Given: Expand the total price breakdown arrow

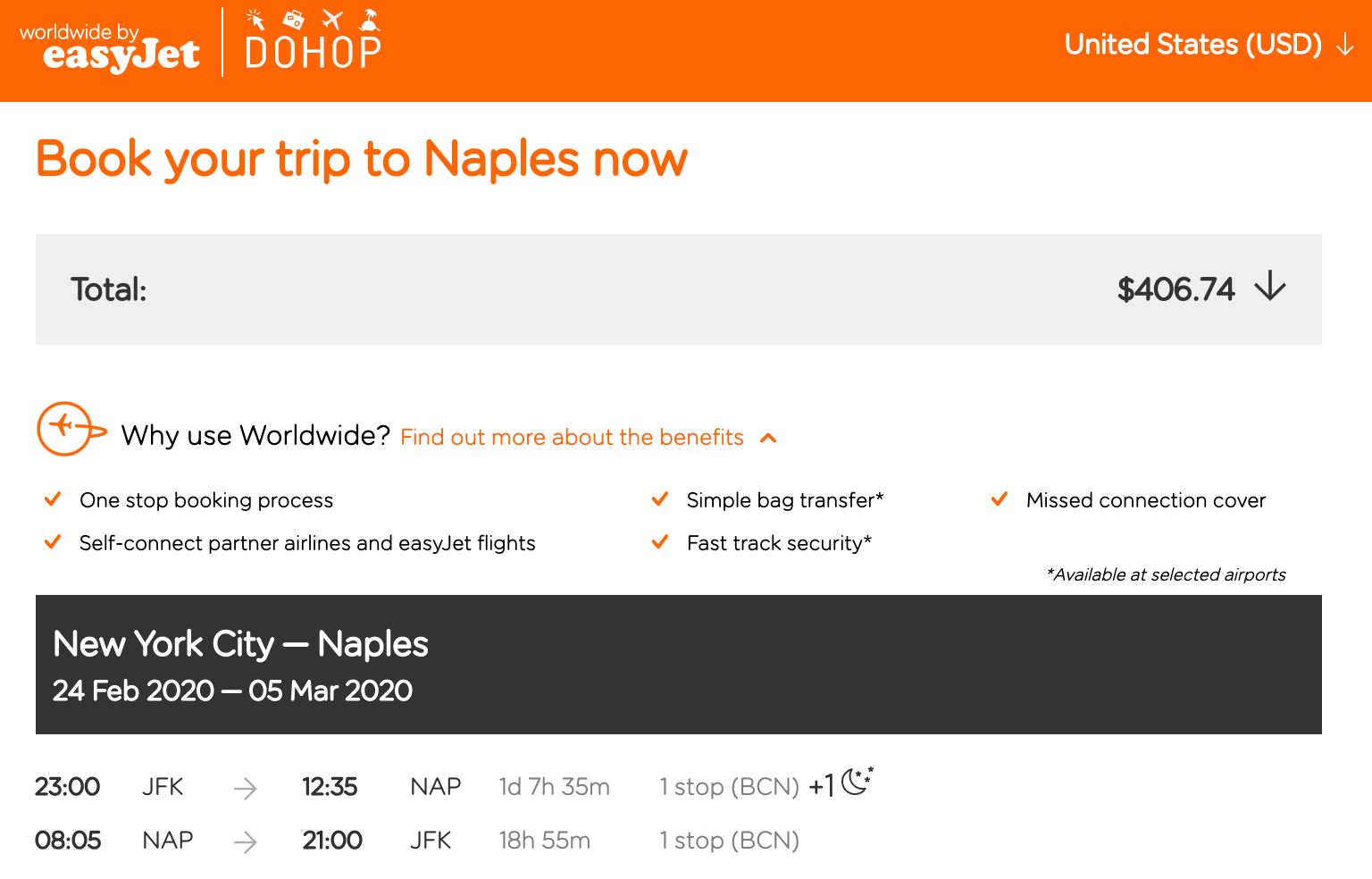Looking at the screenshot, I should (1269, 288).
